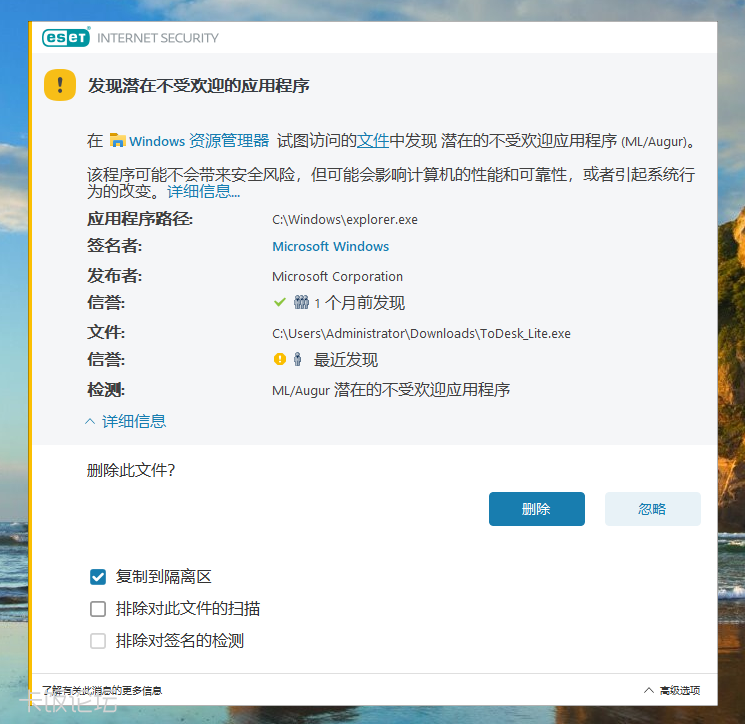Open the 文件 hyperlink in the description

coord(373,141)
